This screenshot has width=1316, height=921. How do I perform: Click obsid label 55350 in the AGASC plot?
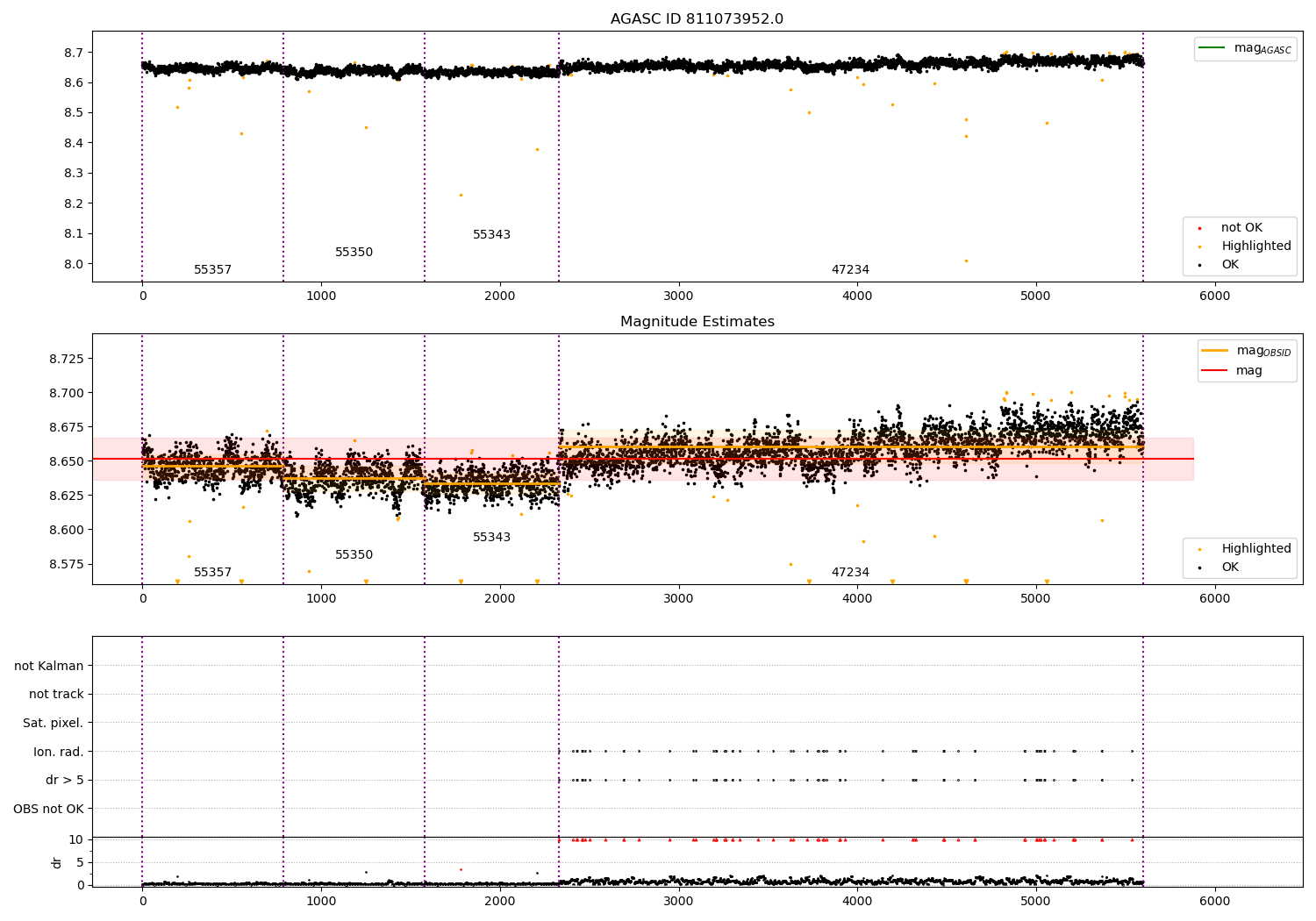pyautogui.click(x=354, y=253)
